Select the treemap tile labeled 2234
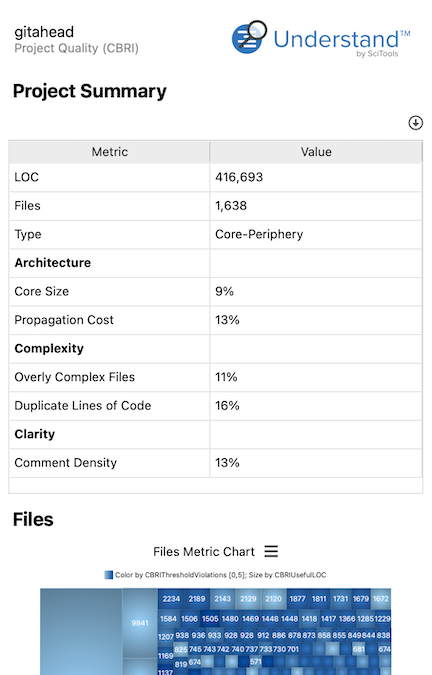Image resolution: width=432 pixels, height=675 pixels. 171,599
